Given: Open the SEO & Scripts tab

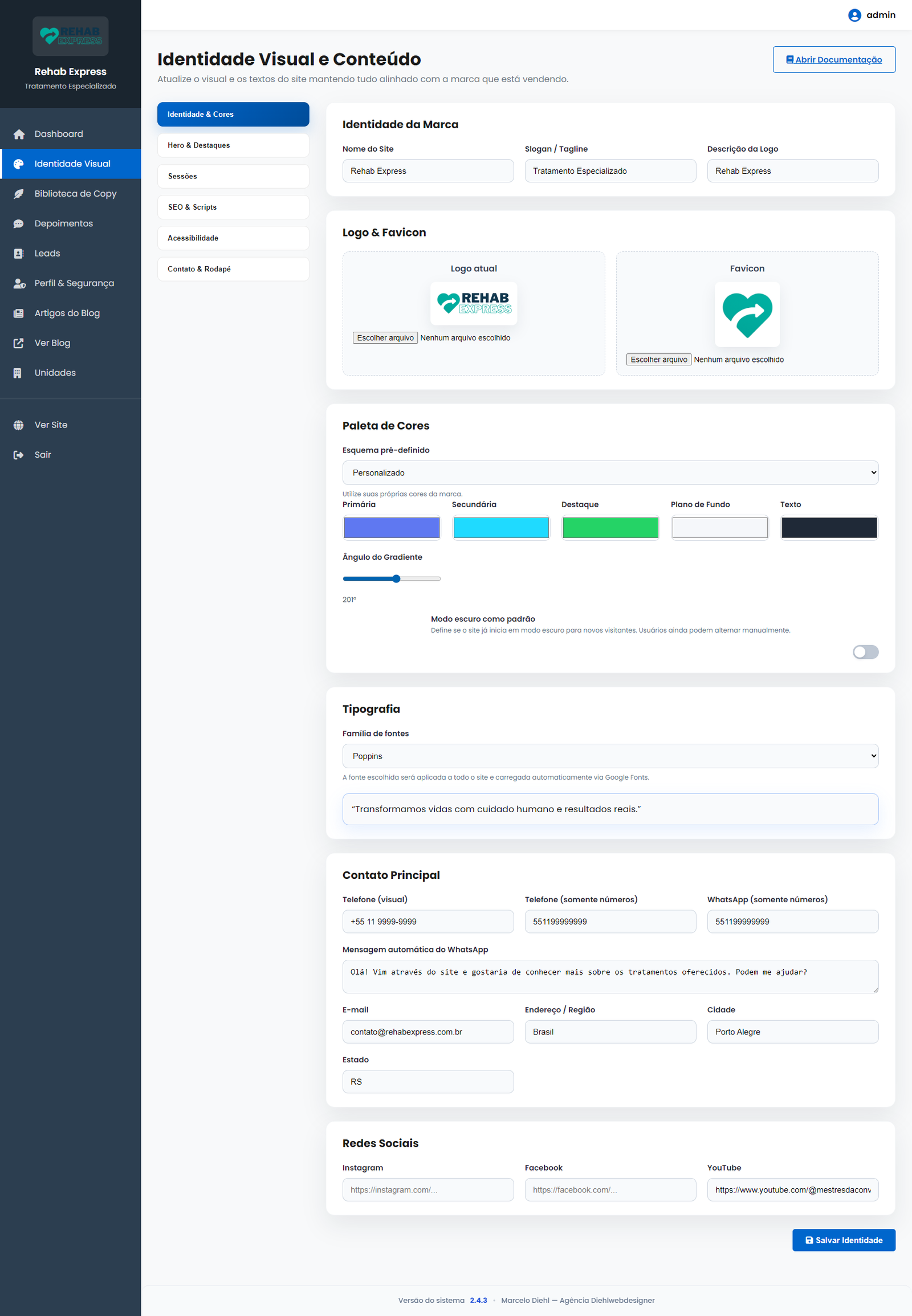Looking at the screenshot, I should pyautogui.click(x=233, y=207).
